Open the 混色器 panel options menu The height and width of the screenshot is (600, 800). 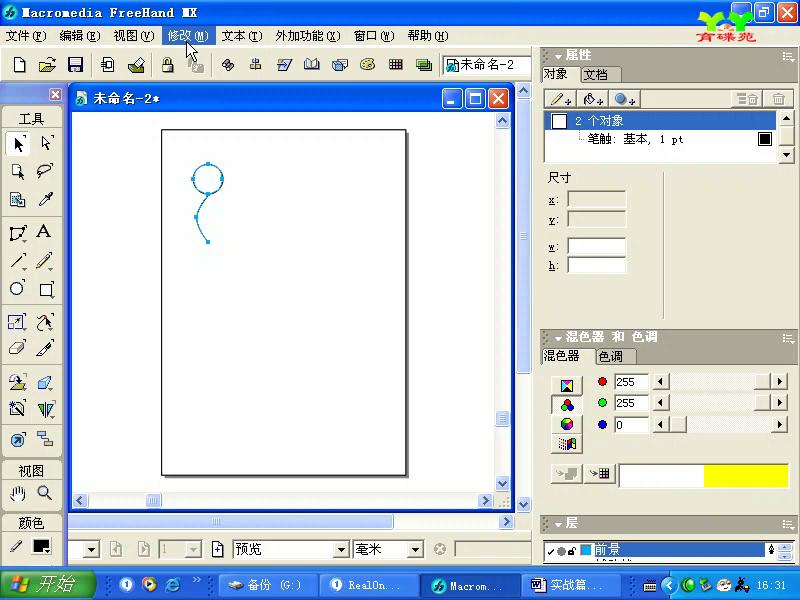[788, 338]
